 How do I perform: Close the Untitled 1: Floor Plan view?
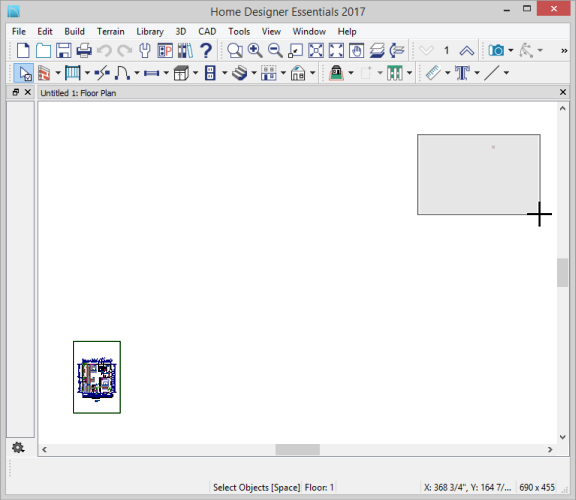[x=562, y=92]
